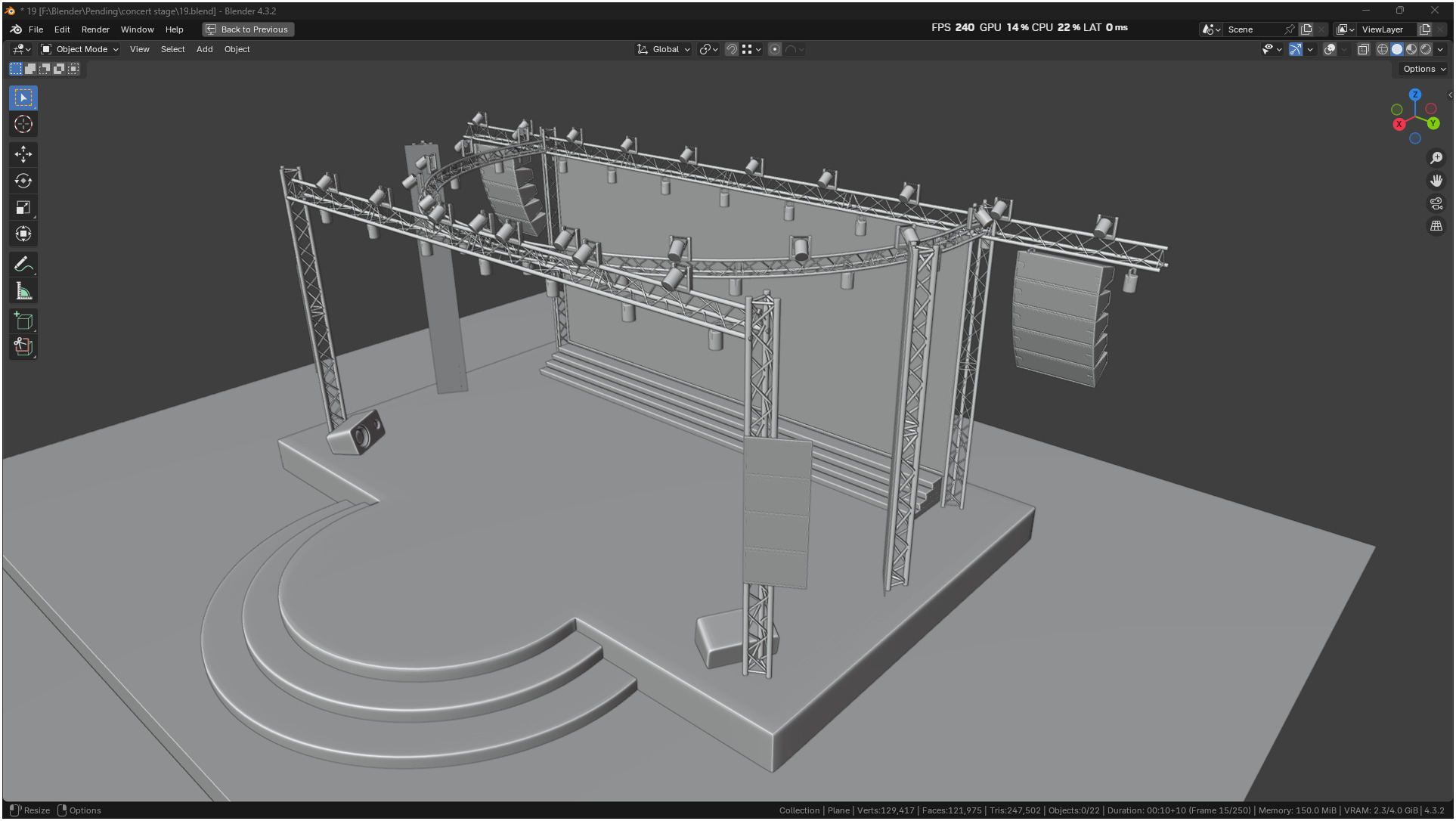The image size is (1456, 821).
Task: Open the Object Mode dropdown
Action: pyautogui.click(x=80, y=49)
